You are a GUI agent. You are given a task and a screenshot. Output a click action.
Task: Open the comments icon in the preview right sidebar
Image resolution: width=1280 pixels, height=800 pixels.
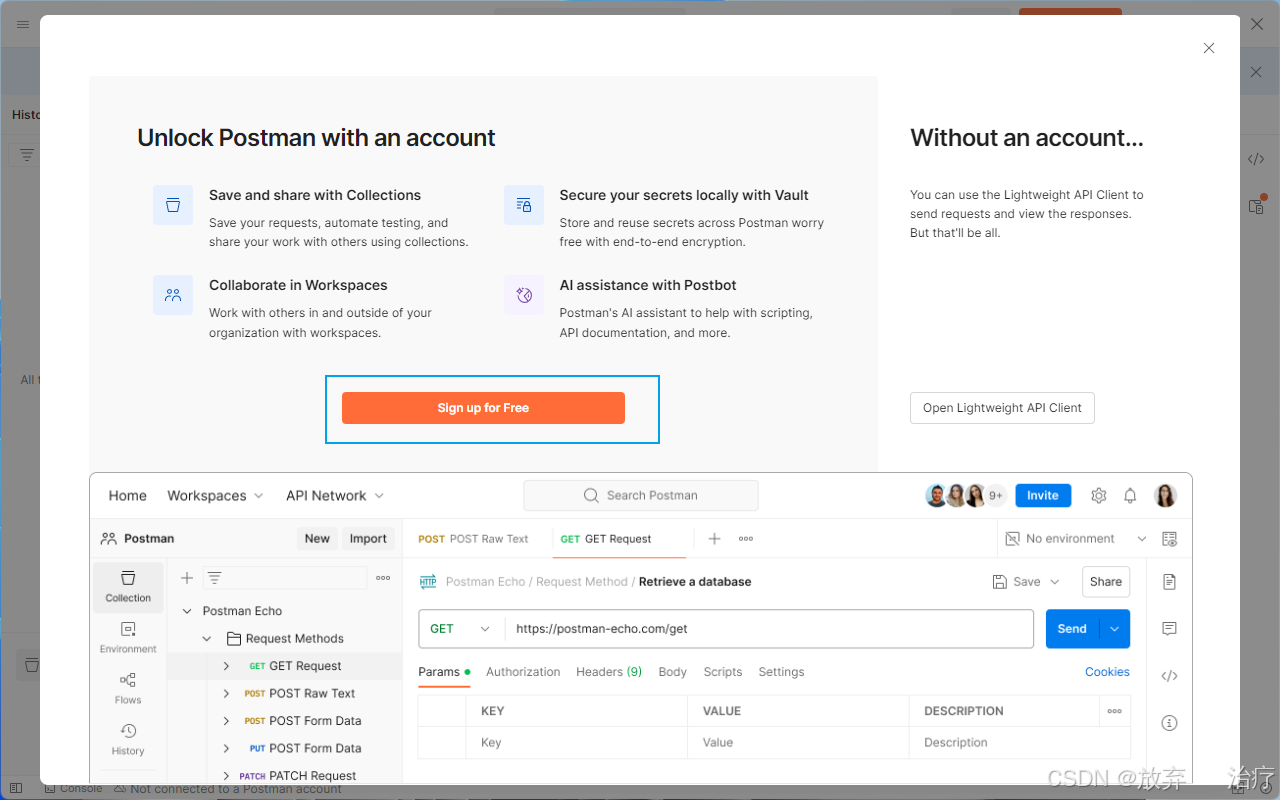click(1169, 628)
